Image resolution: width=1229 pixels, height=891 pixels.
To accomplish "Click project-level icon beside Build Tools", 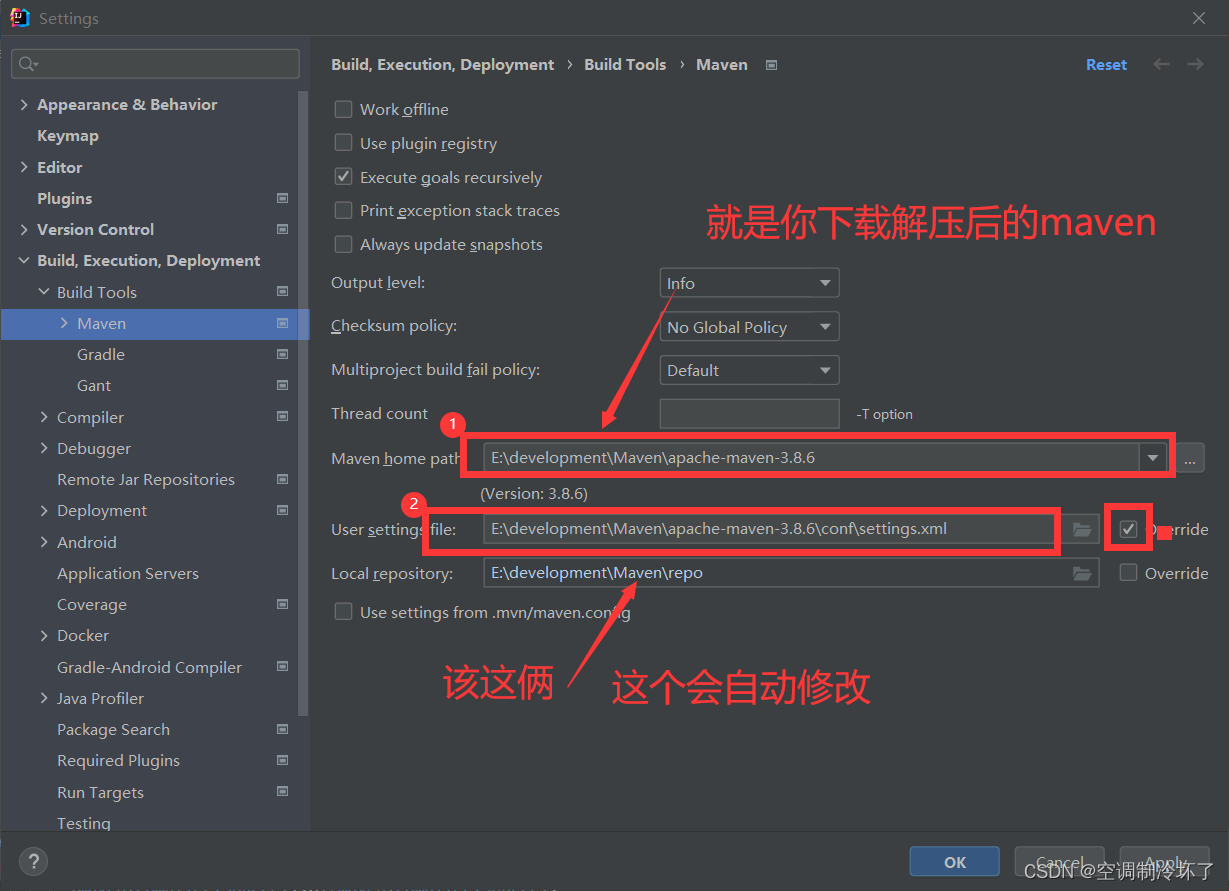I will (x=282, y=292).
